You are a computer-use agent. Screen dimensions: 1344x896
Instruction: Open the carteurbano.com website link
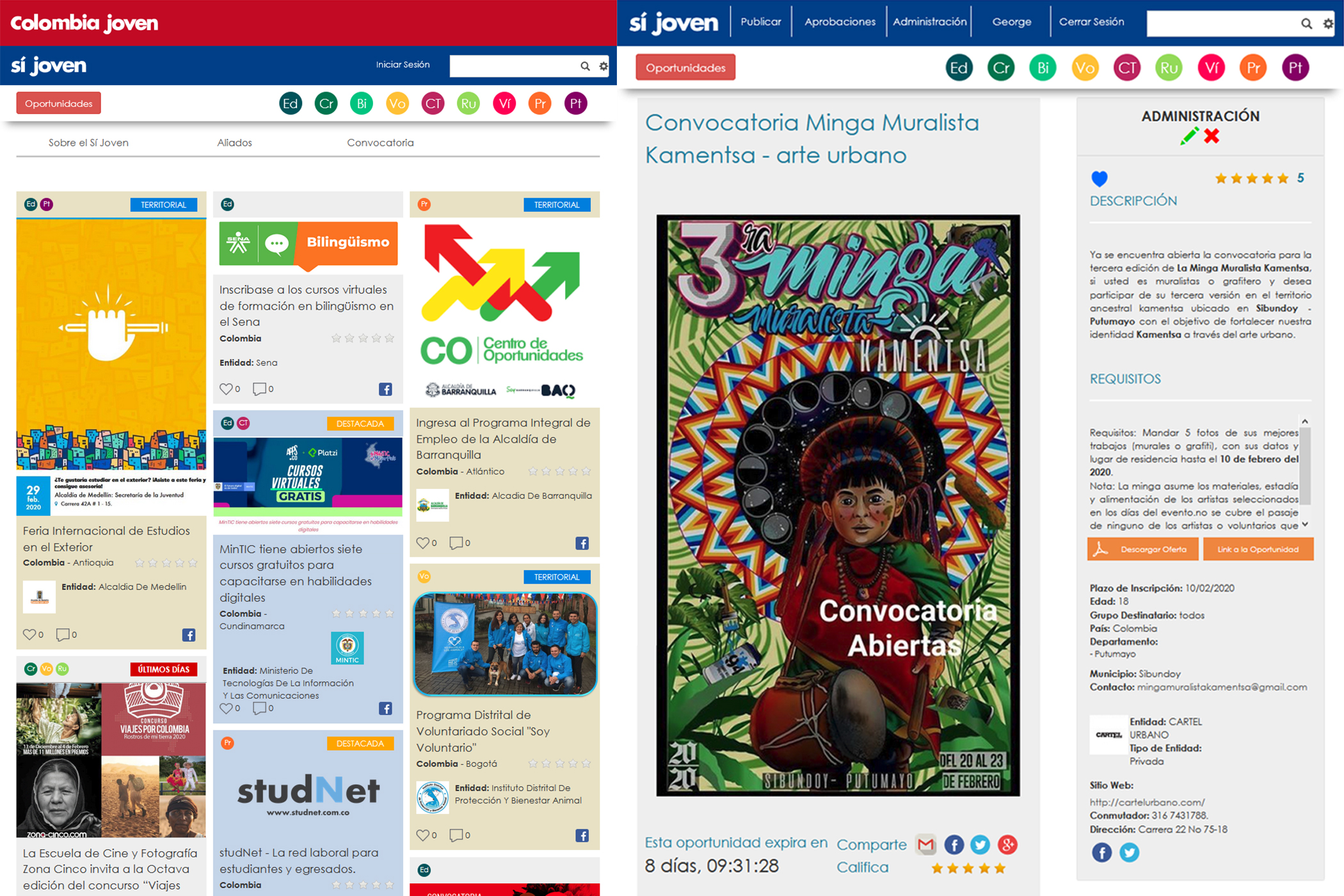pos(1147,802)
